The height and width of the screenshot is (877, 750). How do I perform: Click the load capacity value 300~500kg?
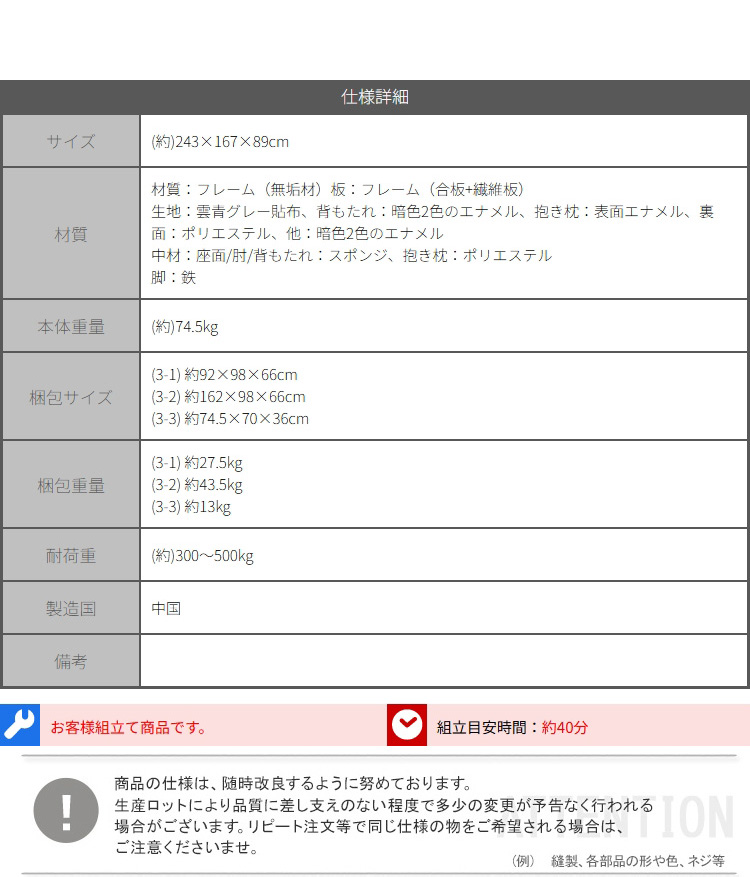point(202,556)
